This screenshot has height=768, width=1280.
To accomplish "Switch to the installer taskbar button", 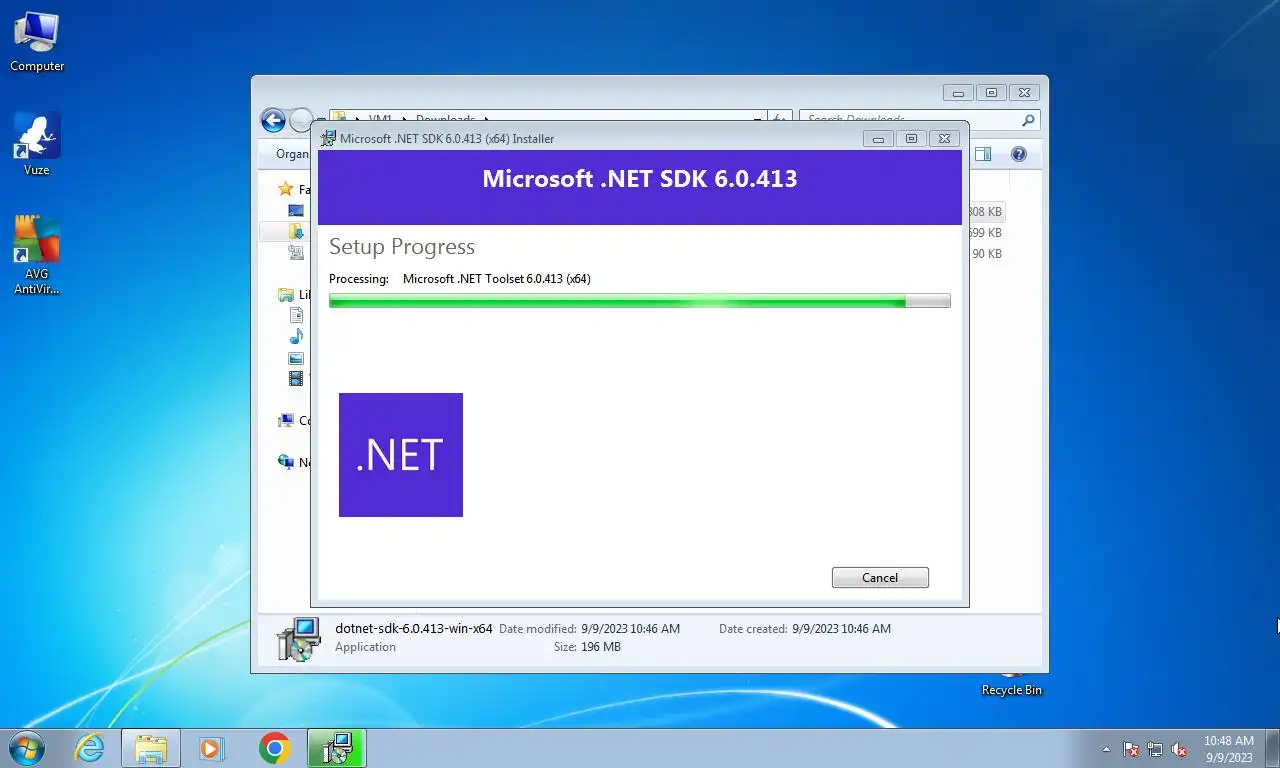I will [x=337, y=748].
